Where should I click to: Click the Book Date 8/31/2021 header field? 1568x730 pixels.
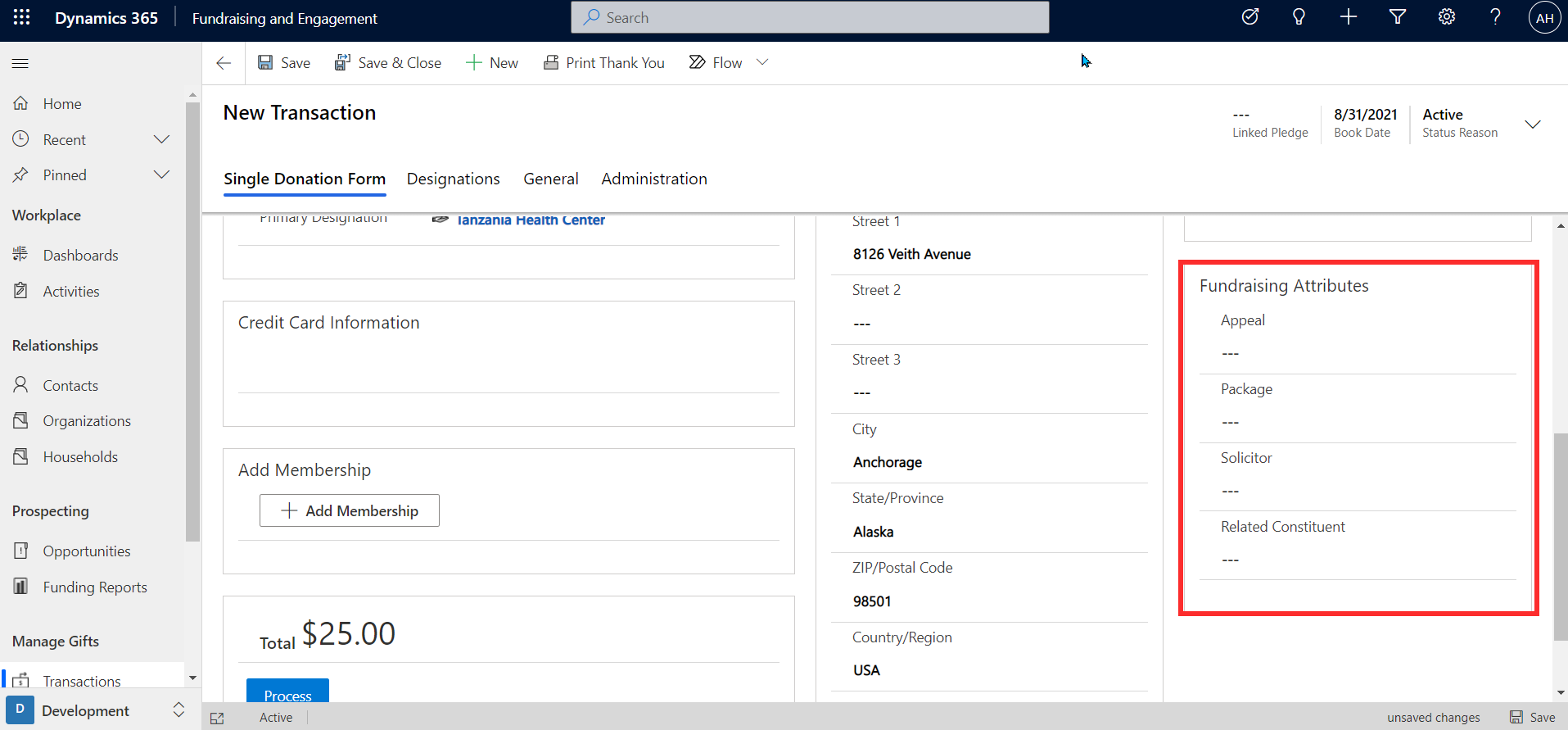click(x=1366, y=123)
